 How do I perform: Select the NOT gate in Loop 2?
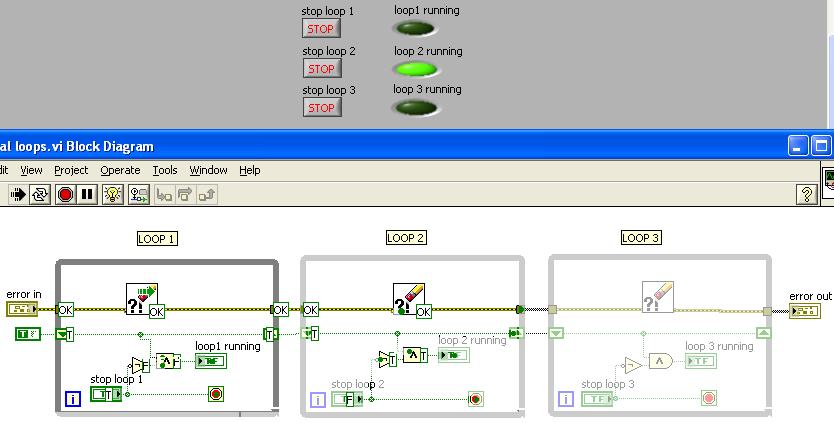(386, 360)
